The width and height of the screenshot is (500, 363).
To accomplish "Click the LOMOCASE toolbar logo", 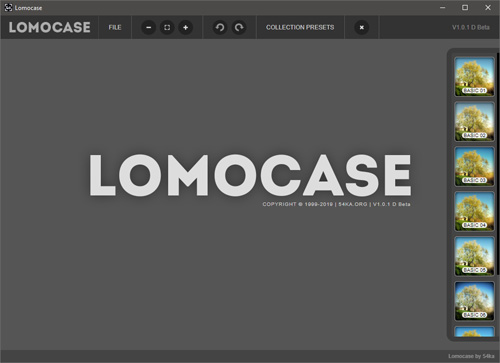I will pos(50,27).
